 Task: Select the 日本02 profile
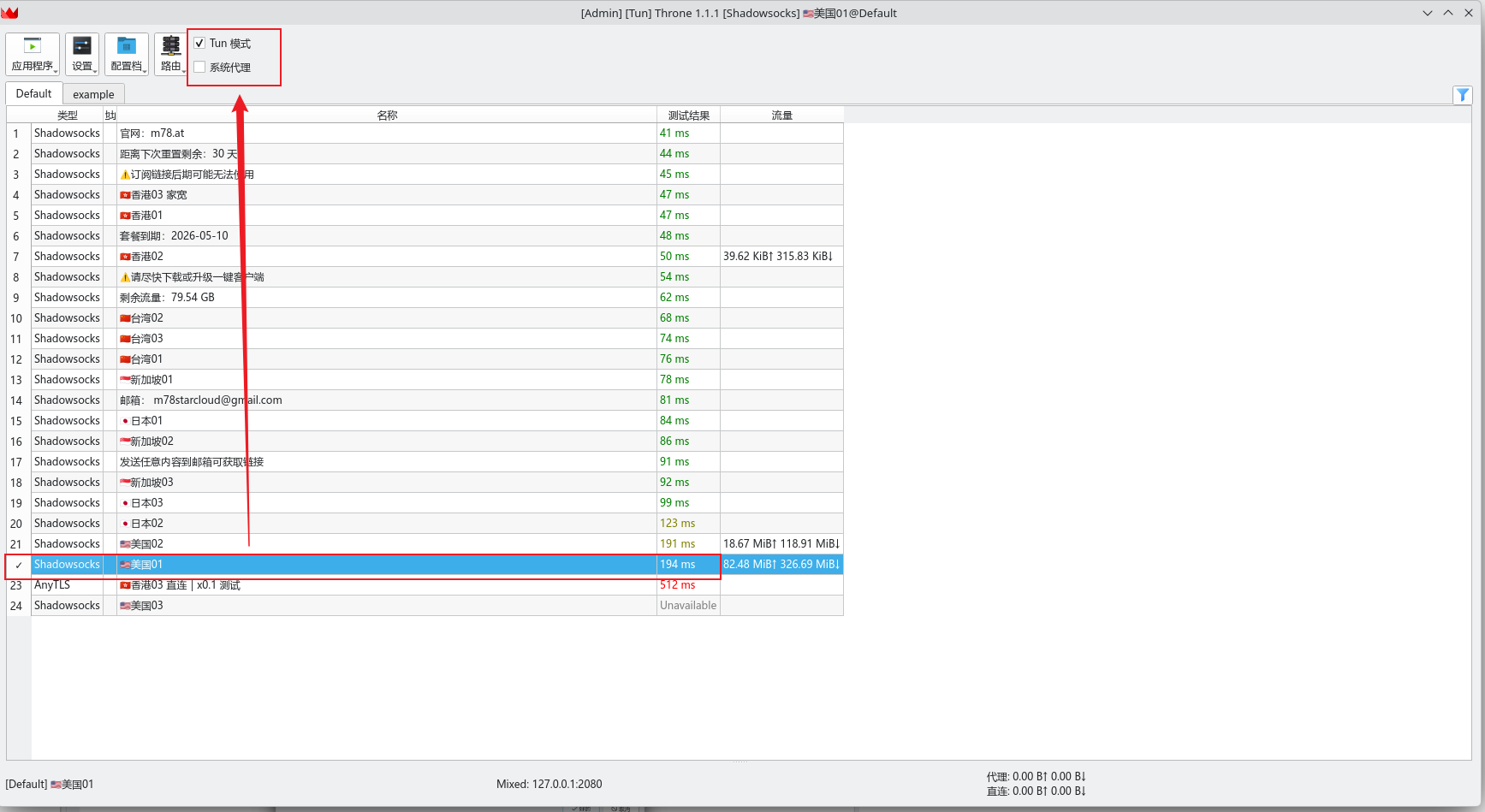[425, 523]
